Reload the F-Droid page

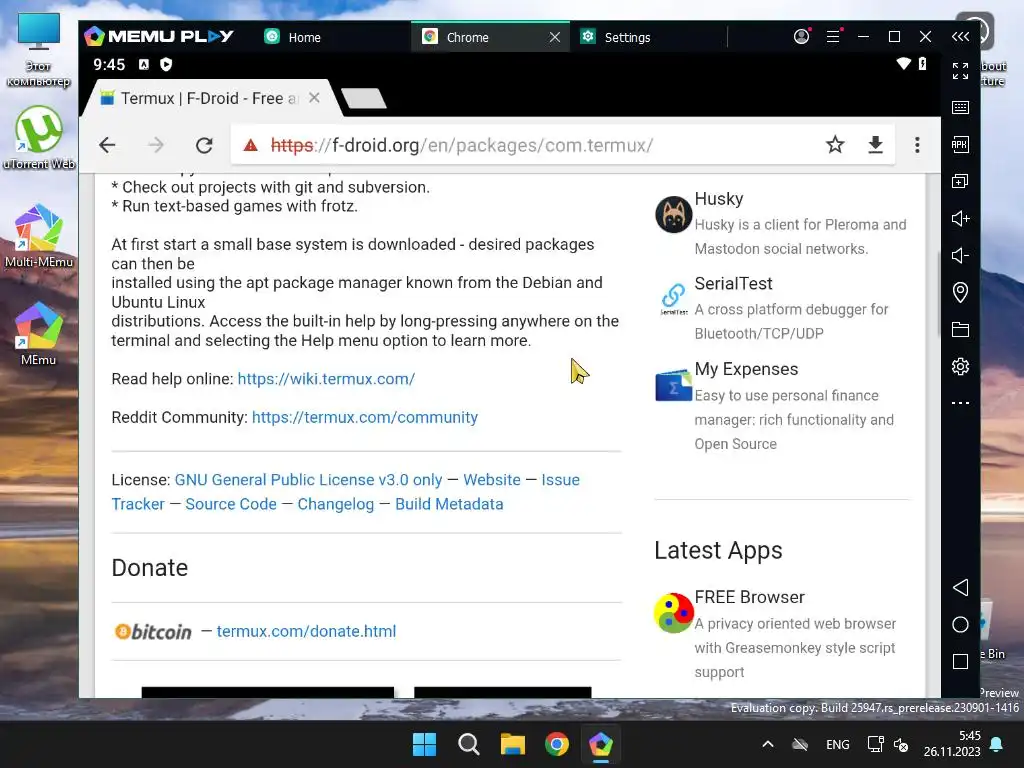pyautogui.click(x=204, y=145)
